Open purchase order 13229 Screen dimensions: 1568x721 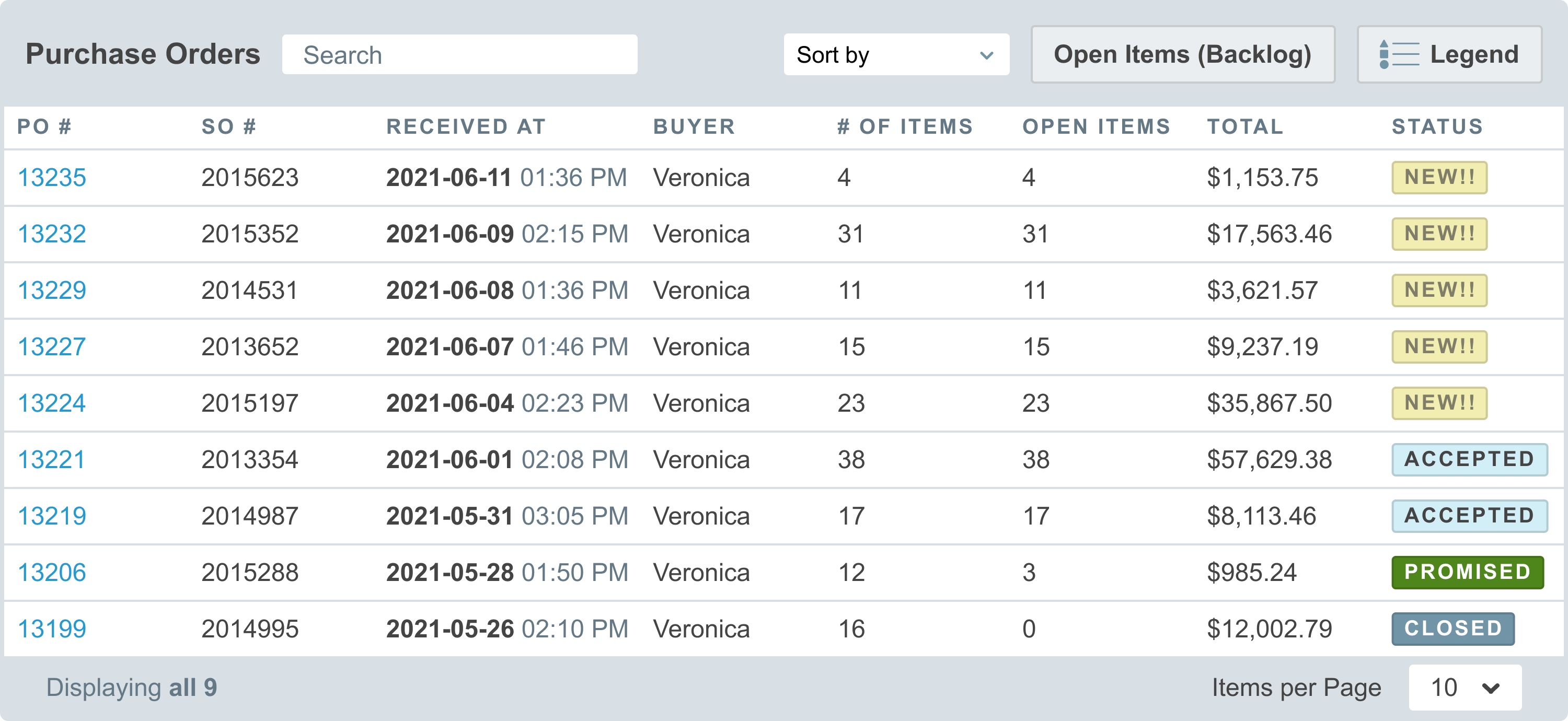(52, 290)
